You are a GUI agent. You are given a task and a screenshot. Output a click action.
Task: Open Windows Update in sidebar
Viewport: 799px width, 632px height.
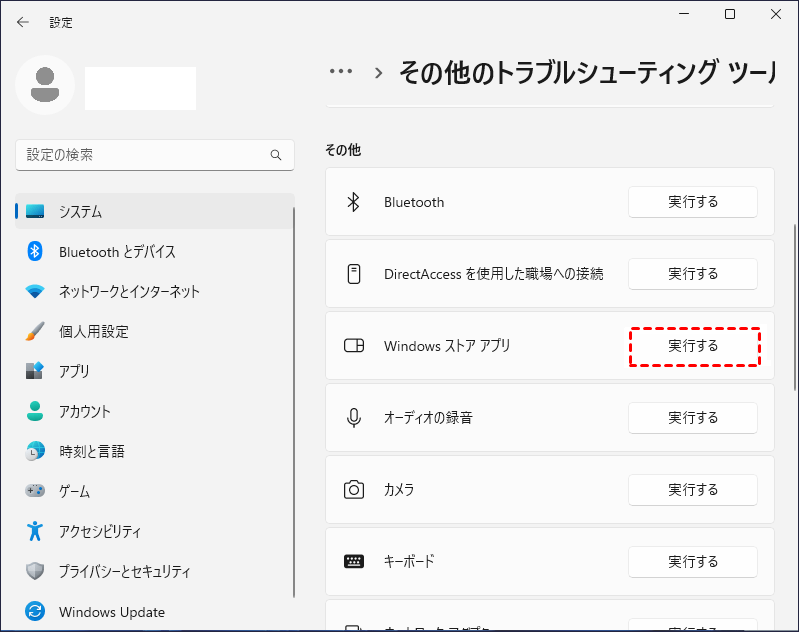pos(111,612)
